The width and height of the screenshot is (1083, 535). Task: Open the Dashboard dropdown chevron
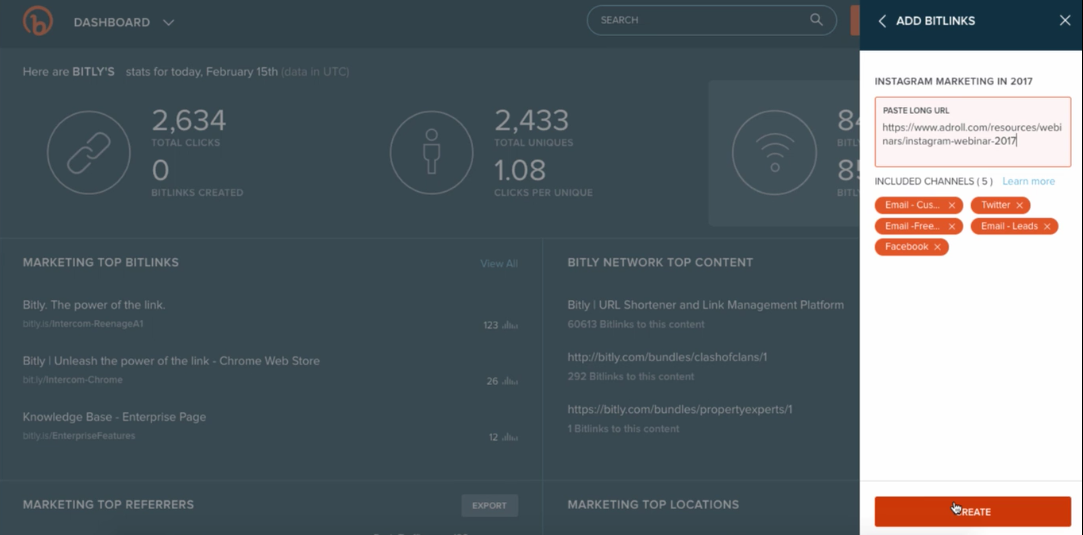pyautogui.click(x=169, y=22)
